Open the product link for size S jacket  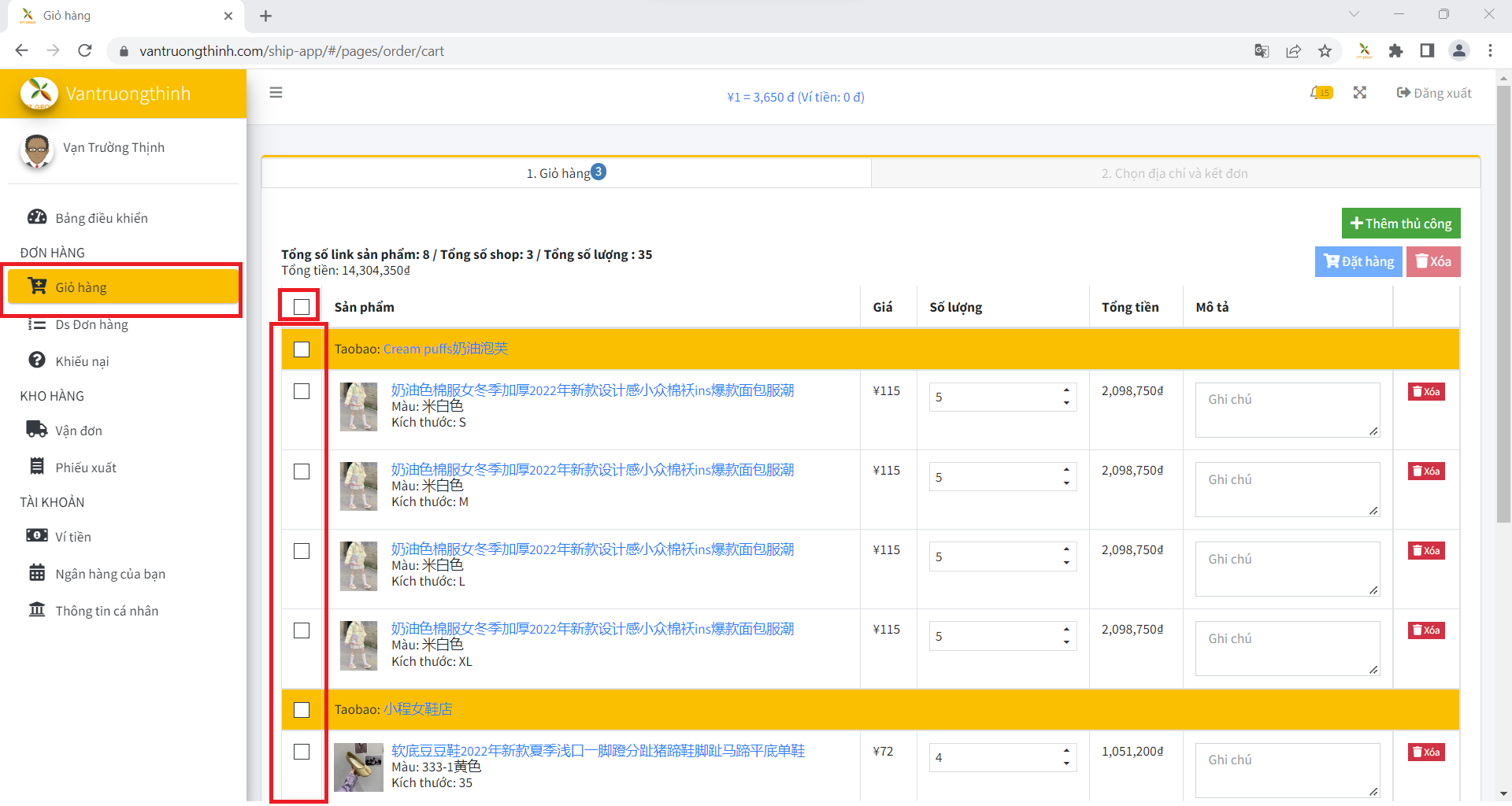pyautogui.click(x=592, y=390)
